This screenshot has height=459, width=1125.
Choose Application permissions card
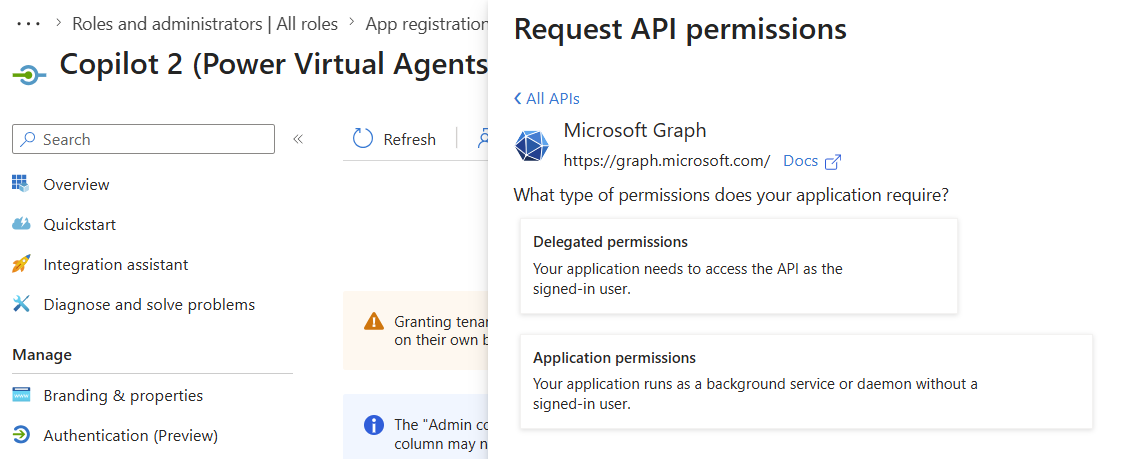click(806, 382)
